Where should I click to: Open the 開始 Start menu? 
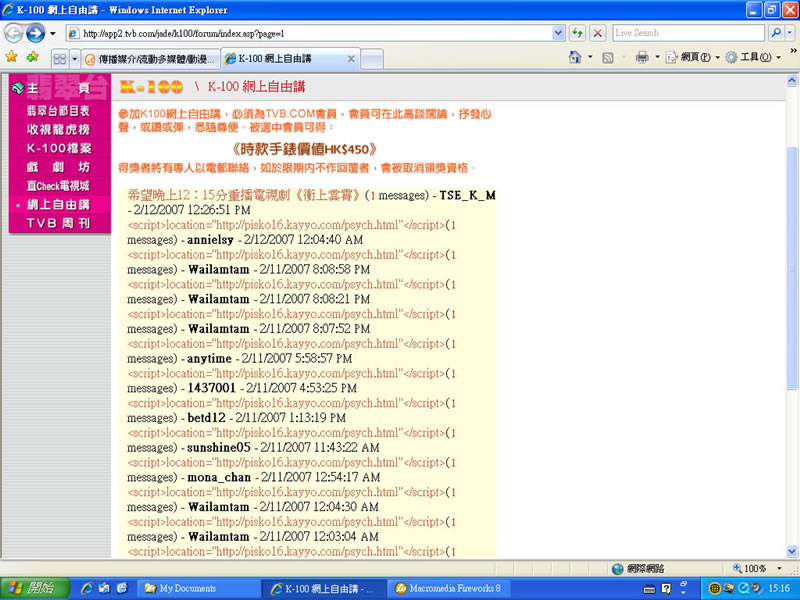tap(35, 588)
